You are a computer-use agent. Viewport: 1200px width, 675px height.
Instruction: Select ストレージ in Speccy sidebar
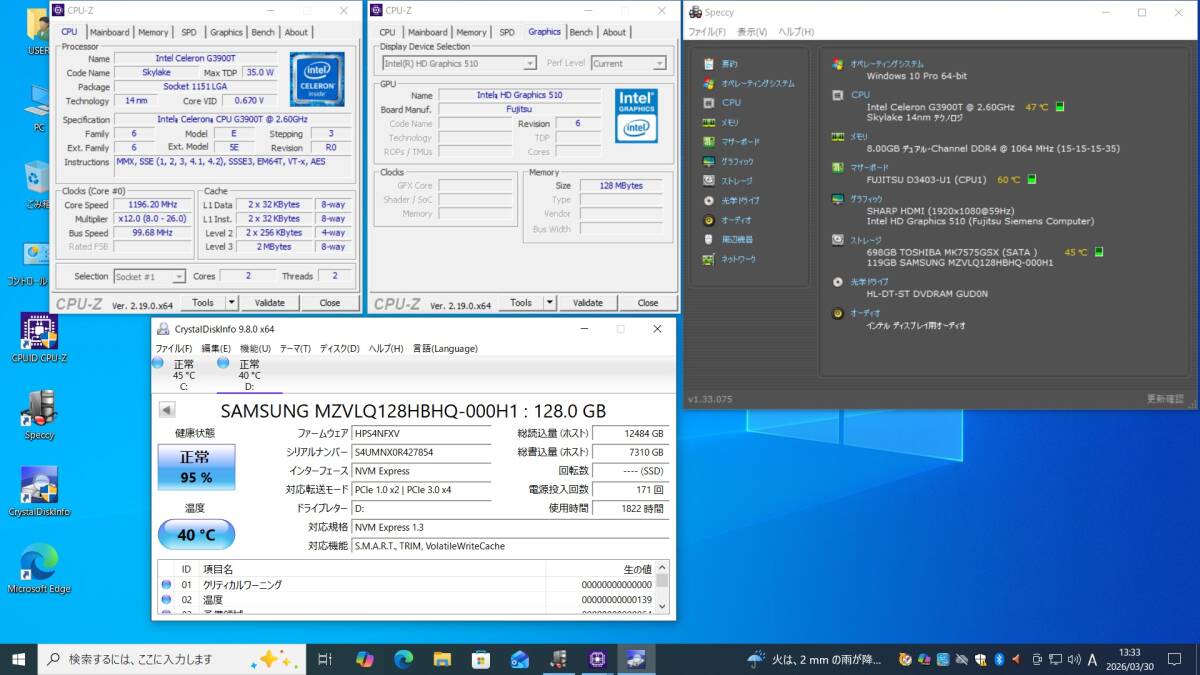click(737, 181)
